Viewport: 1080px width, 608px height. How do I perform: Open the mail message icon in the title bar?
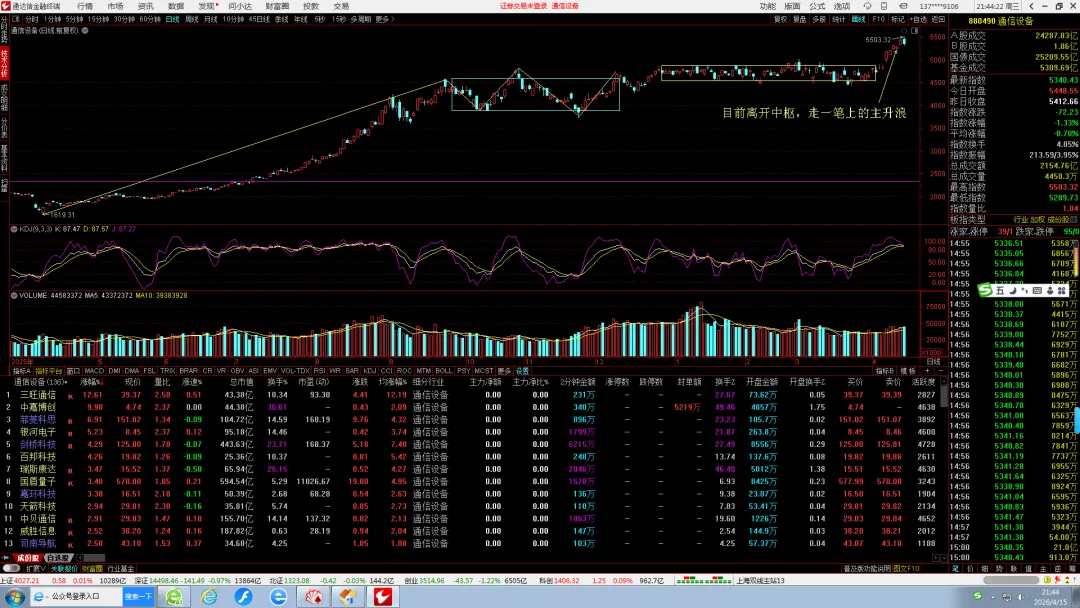pos(903,6)
